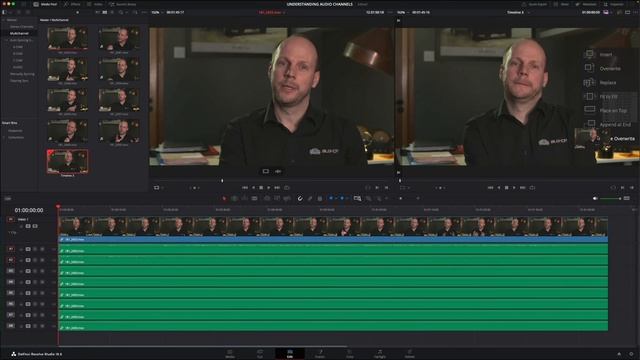This screenshot has width=640, height=360.
Task: Open the source viewer mode dropdown at lower left
Action: (x=159, y=188)
